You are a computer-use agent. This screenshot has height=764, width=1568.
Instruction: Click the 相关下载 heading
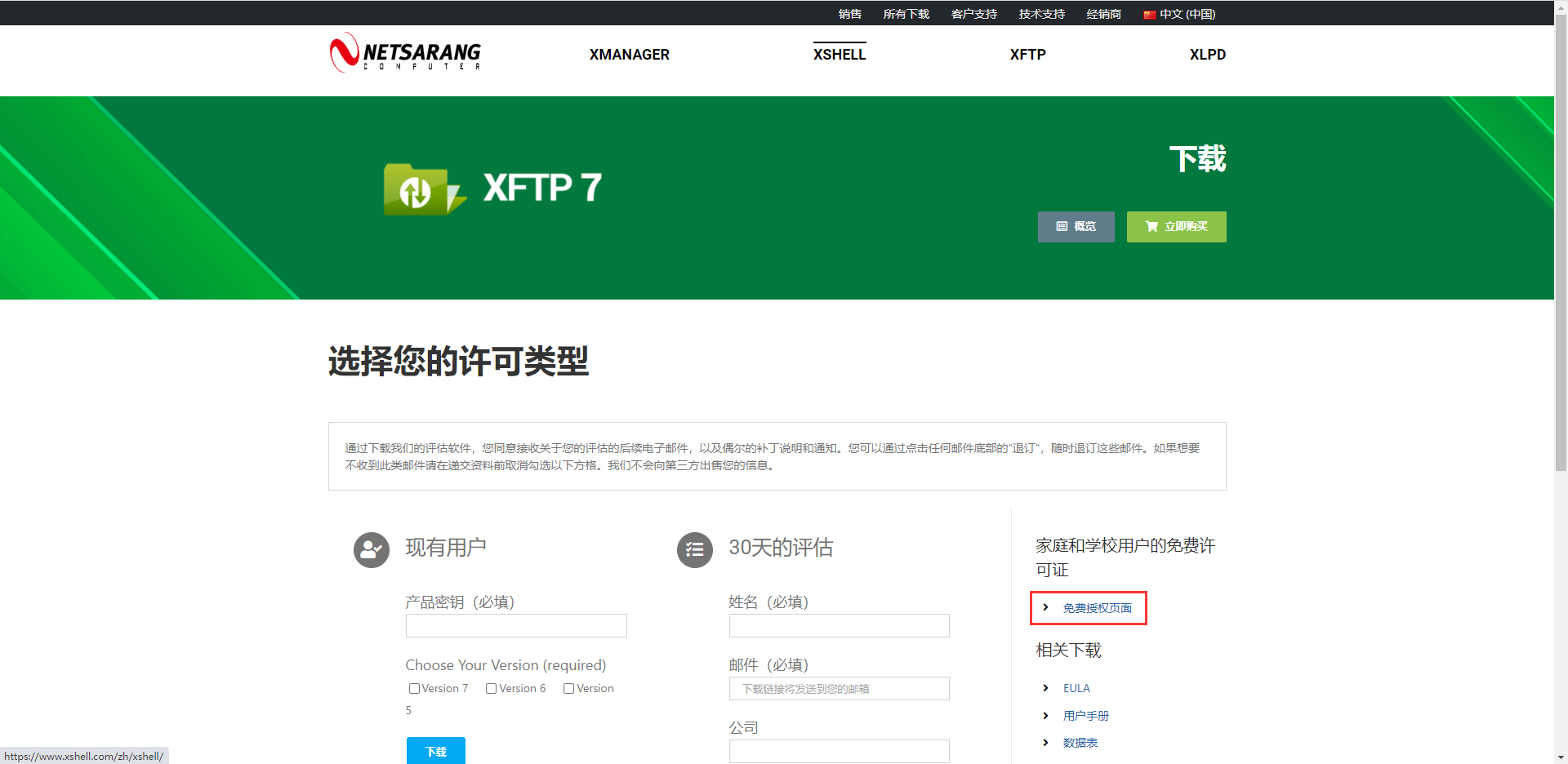1069,651
